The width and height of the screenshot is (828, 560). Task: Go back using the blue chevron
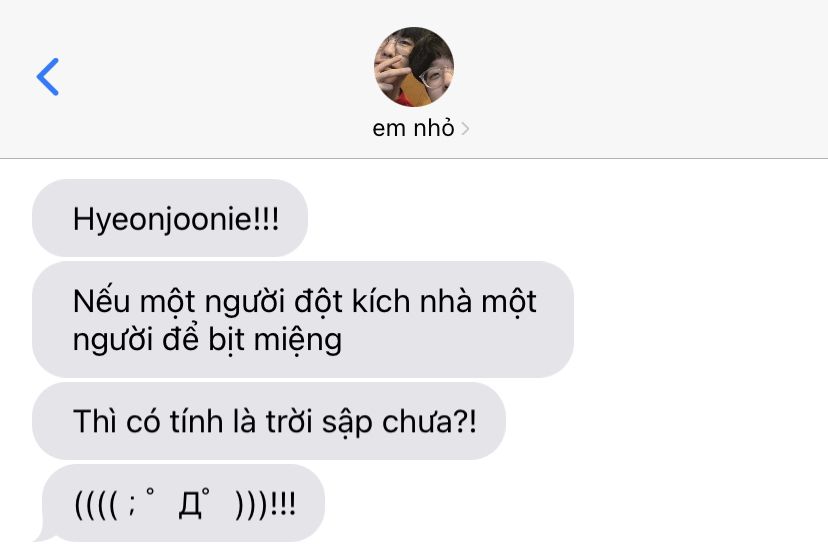click(48, 77)
